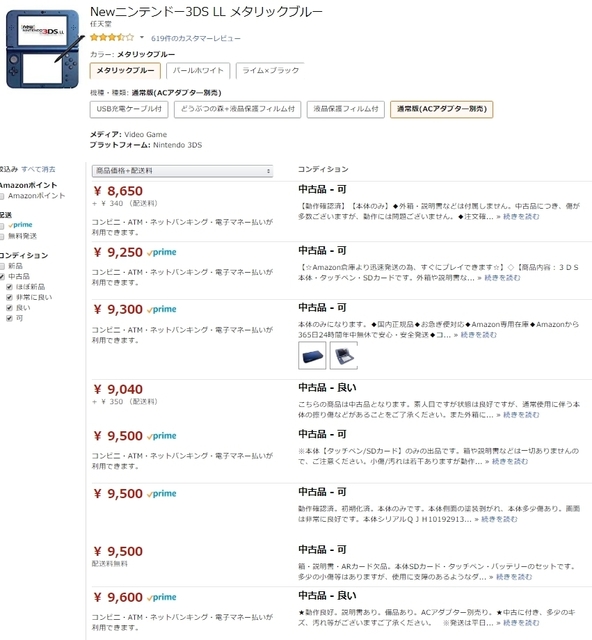
Task: Click the star rating icons
Action: coord(112,38)
